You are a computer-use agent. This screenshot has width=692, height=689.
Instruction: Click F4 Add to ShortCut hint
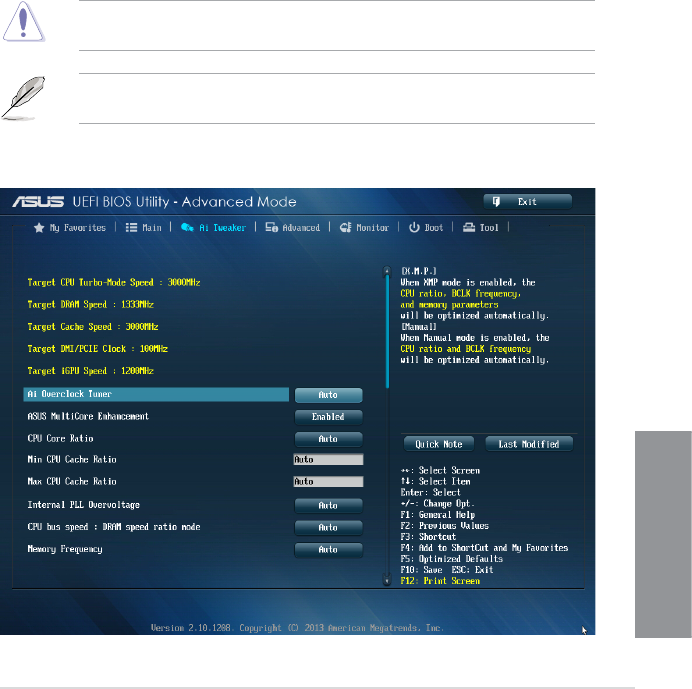point(484,548)
